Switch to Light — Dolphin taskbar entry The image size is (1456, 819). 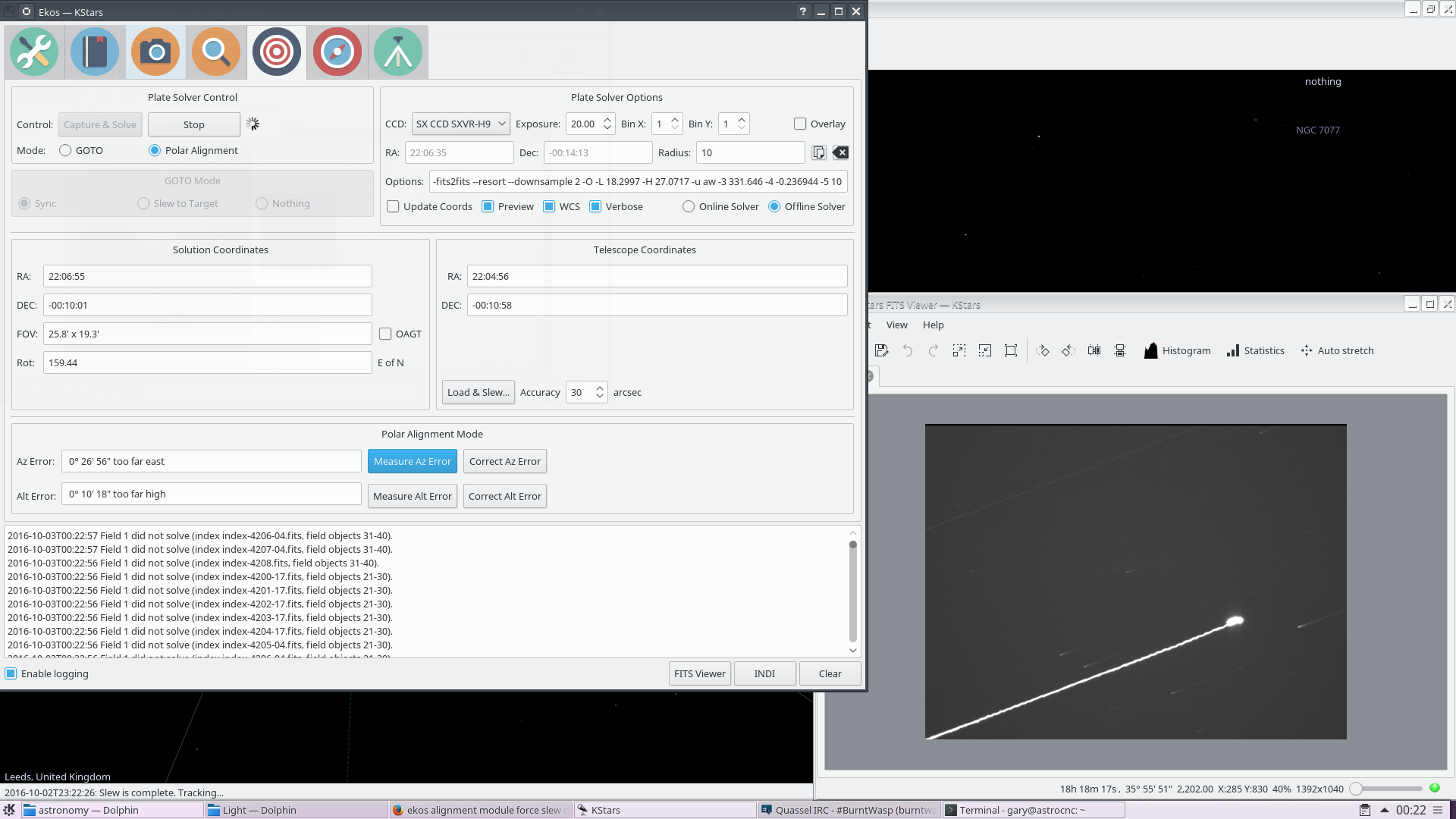(x=296, y=810)
